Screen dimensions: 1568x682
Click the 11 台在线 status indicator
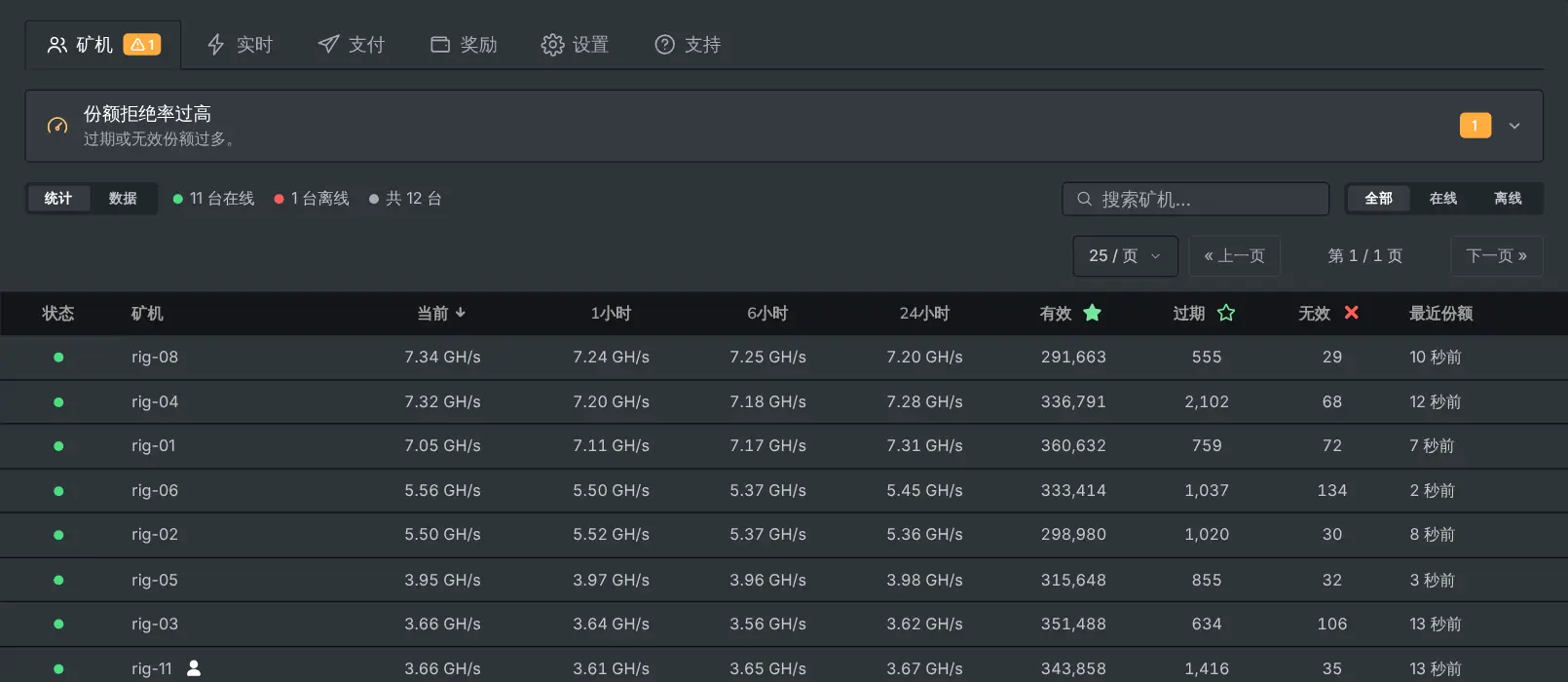[213, 199]
